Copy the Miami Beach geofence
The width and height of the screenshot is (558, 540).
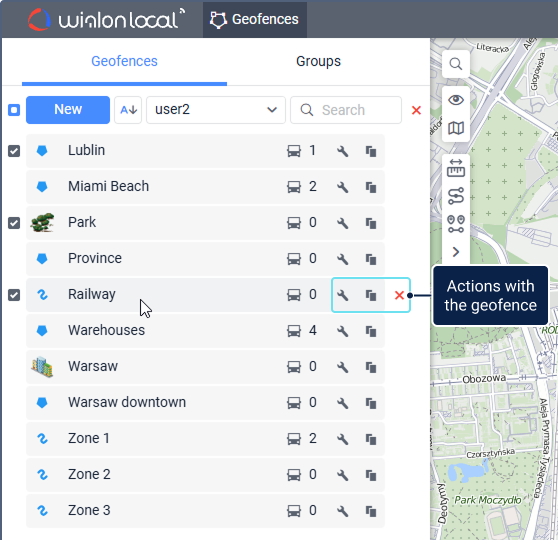[x=371, y=187]
